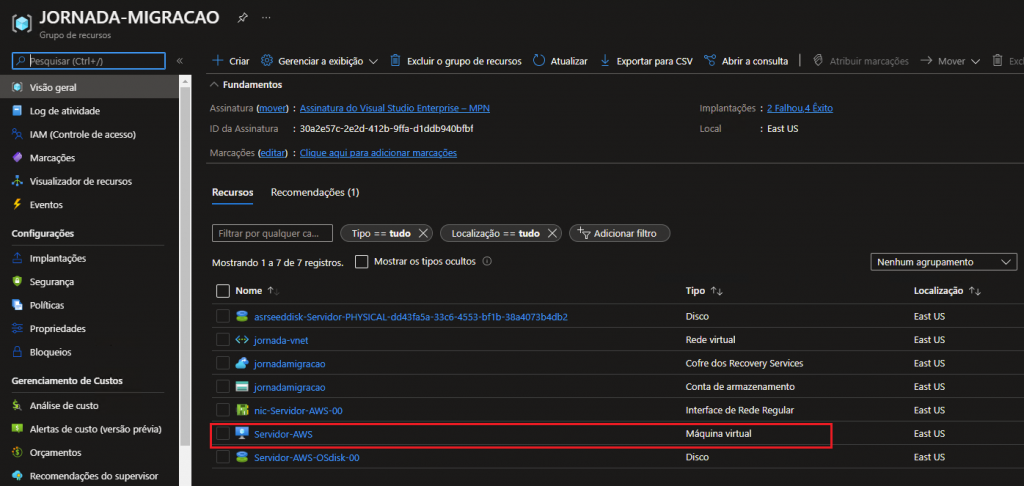
Task: Switch to the Recomendações (1) tab
Action: pyautogui.click(x=314, y=192)
